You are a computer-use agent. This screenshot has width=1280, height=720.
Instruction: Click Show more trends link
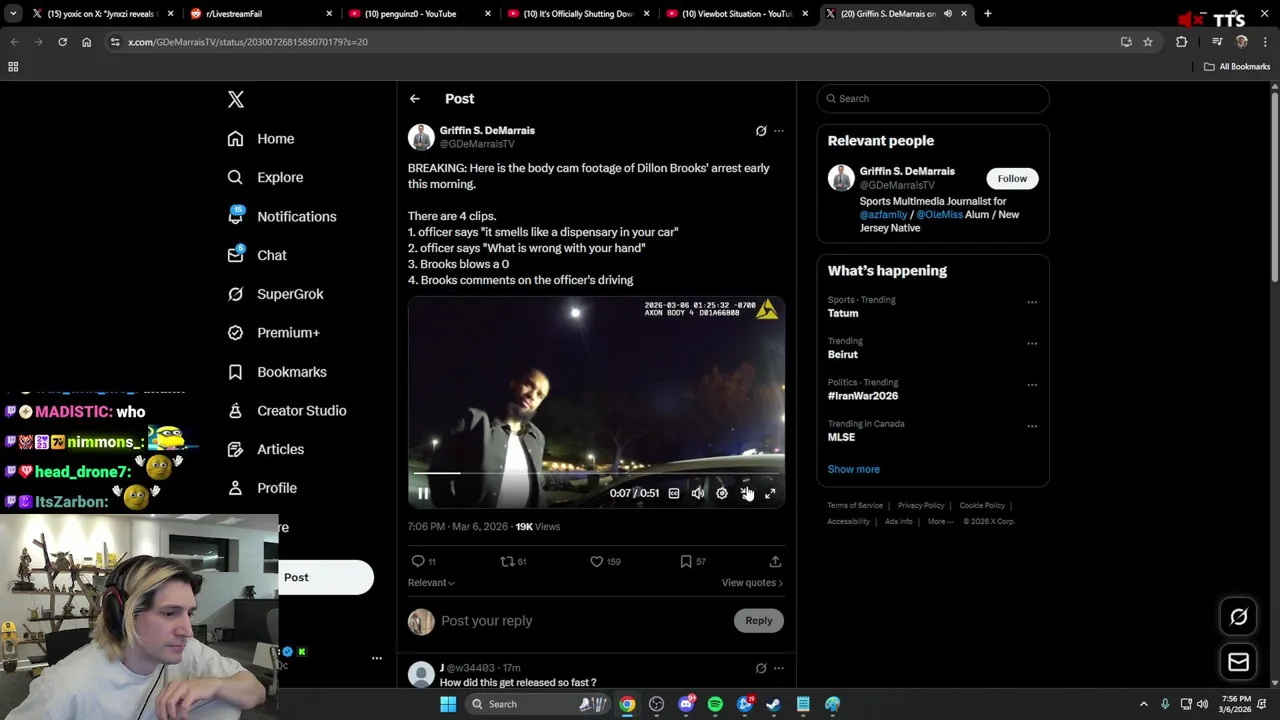coord(854,469)
